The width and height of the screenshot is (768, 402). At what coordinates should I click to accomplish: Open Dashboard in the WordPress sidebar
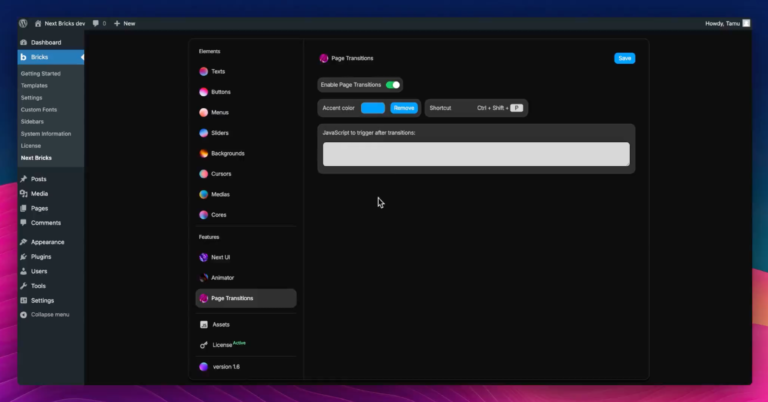click(46, 43)
